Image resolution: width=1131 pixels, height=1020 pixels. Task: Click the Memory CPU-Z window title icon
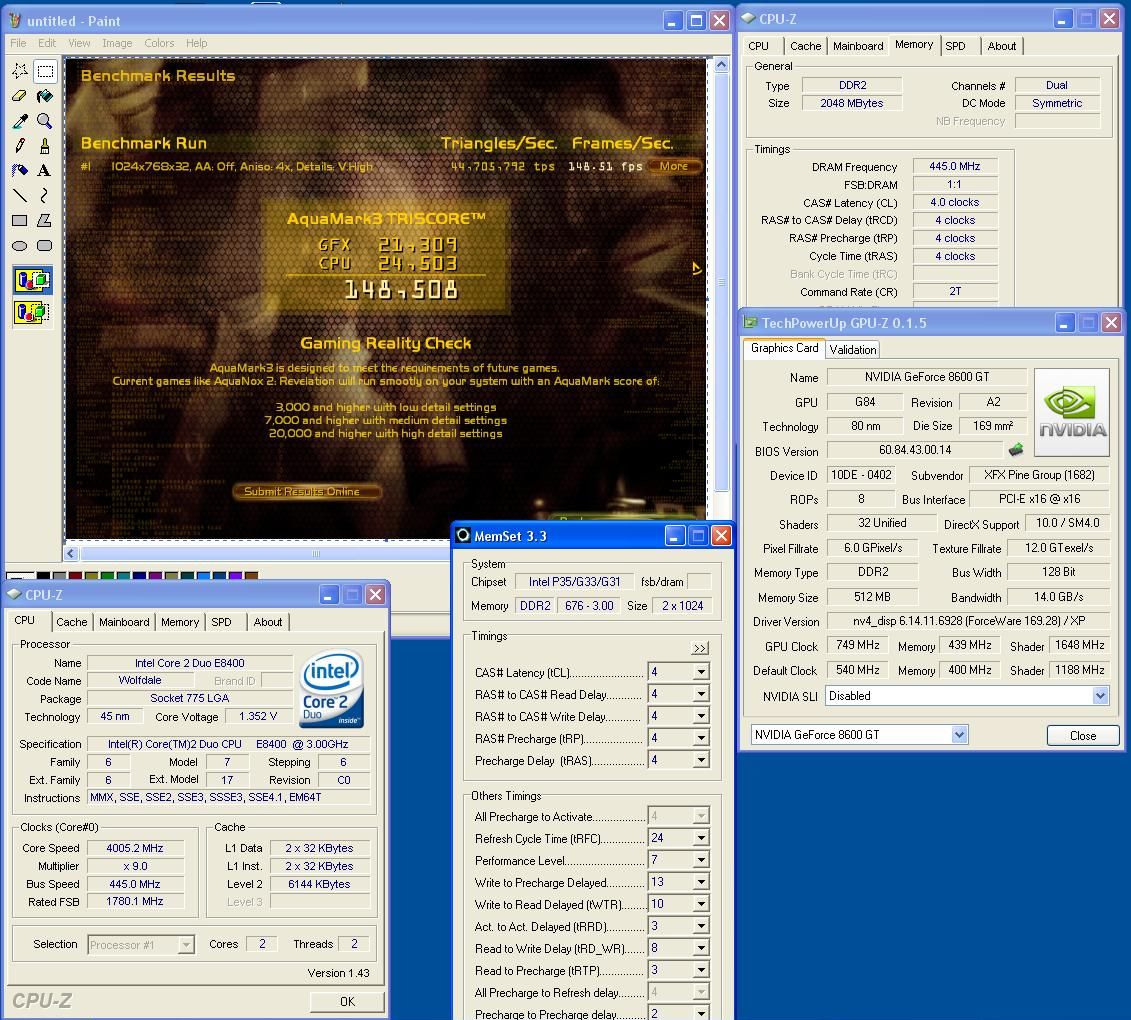click(749, 19)
